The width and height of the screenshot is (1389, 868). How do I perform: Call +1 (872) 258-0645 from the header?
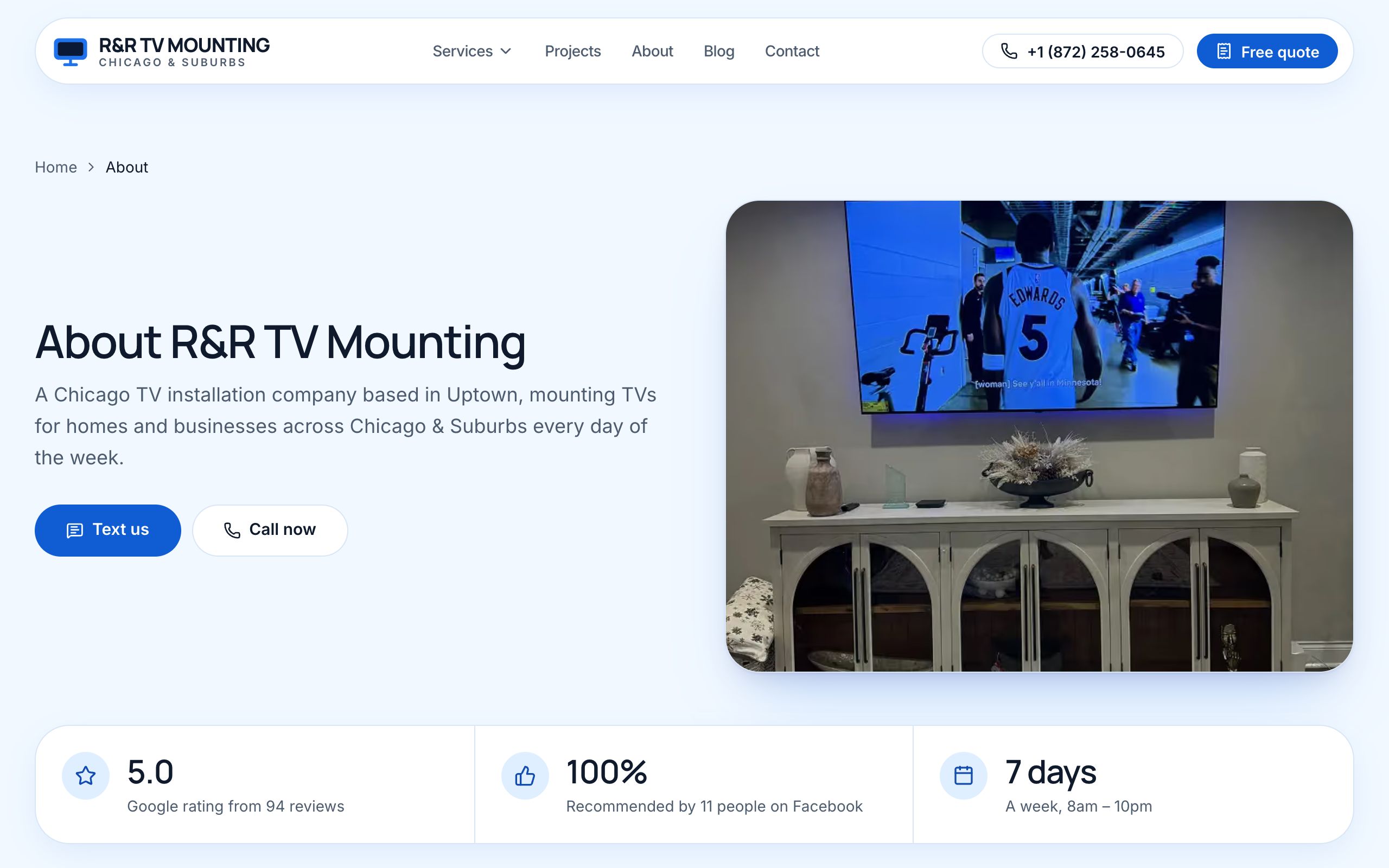pos(1082,51)
